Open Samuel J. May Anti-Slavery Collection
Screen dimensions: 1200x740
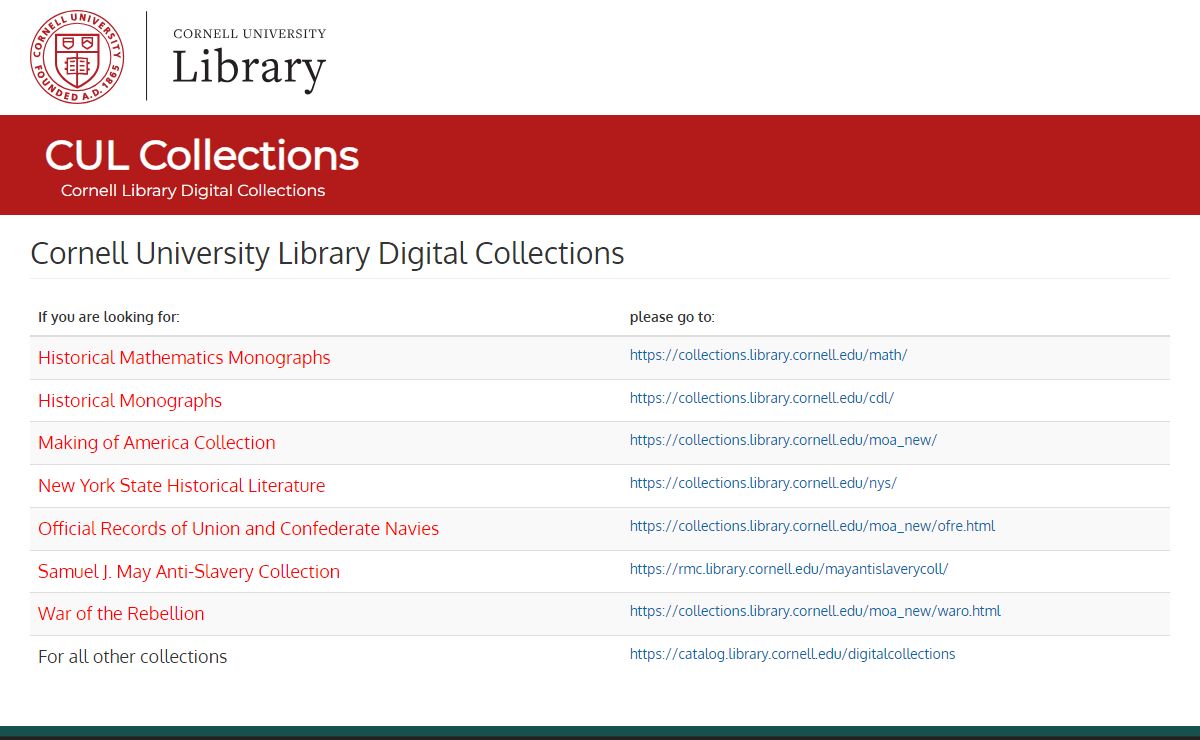[x=189, y=571]
